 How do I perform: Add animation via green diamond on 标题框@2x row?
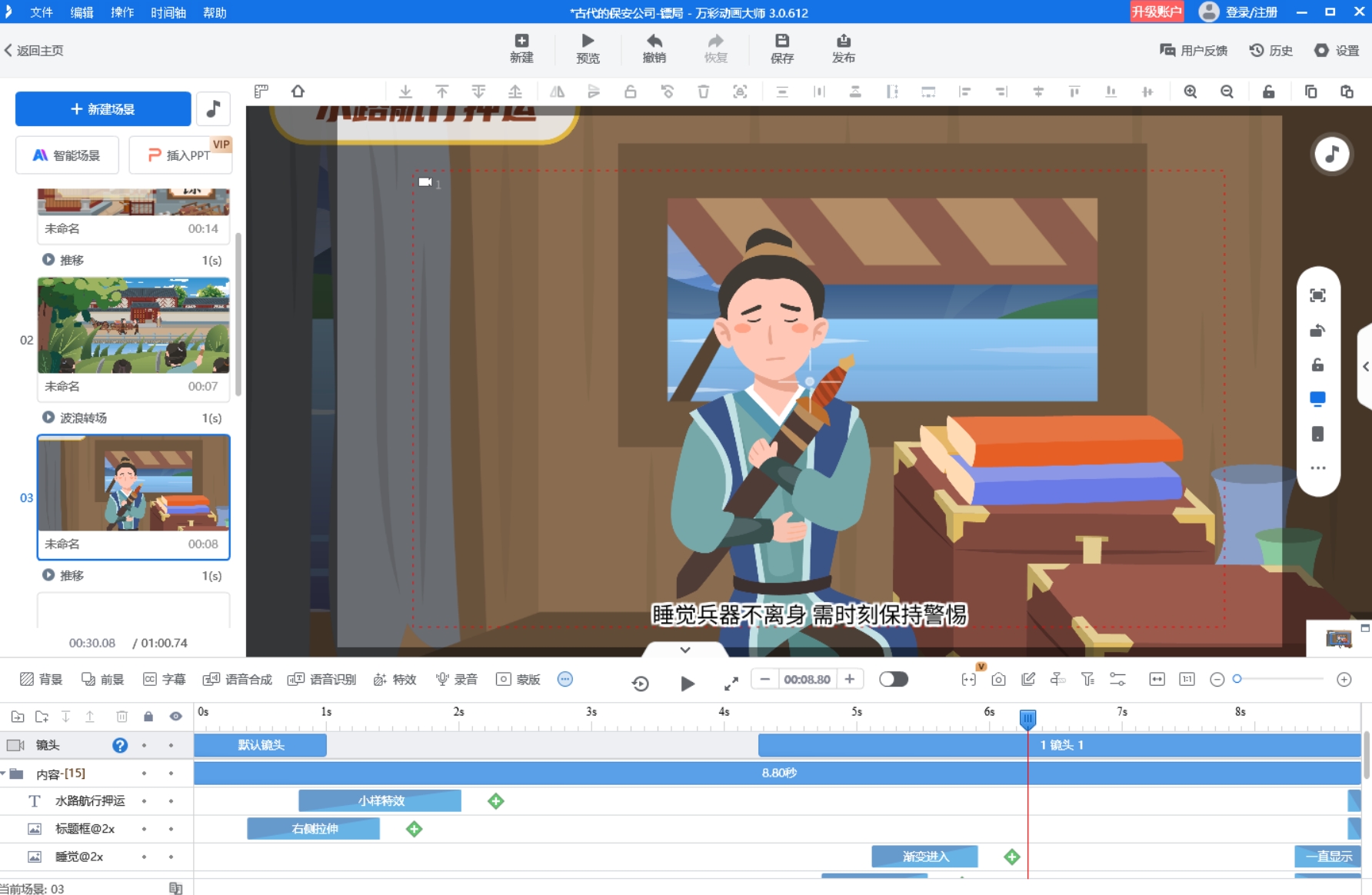click(x=414, y=829)
